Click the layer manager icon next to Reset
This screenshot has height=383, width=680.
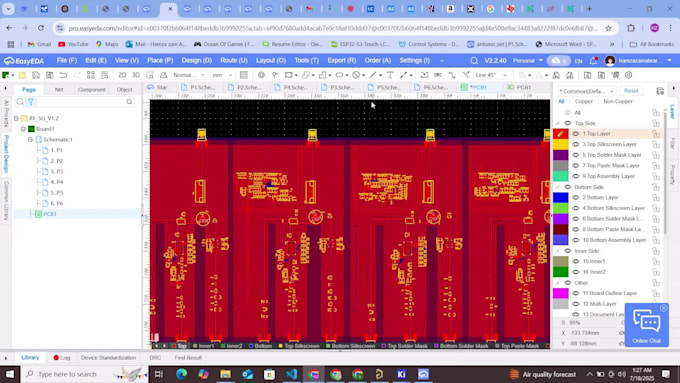click(x=660, y=91)
